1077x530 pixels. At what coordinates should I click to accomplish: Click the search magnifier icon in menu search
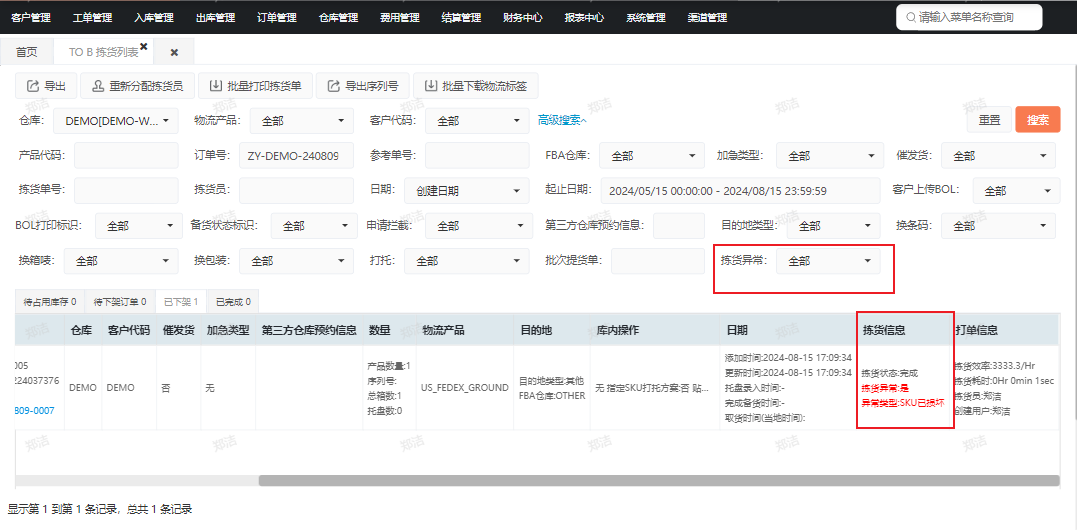click(911, 17)
